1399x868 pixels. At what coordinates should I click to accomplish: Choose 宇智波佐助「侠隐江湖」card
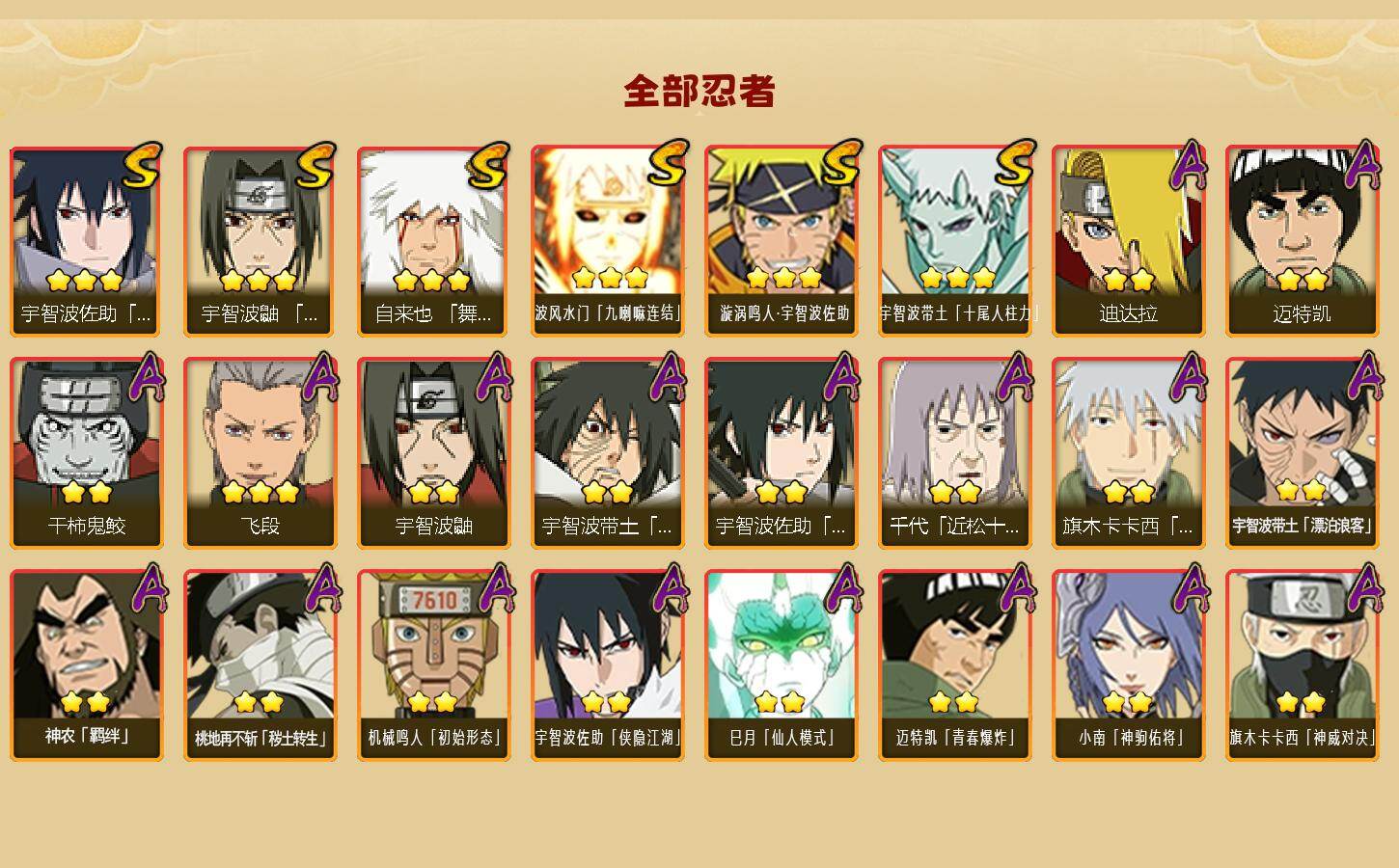(x=607, y=665)
